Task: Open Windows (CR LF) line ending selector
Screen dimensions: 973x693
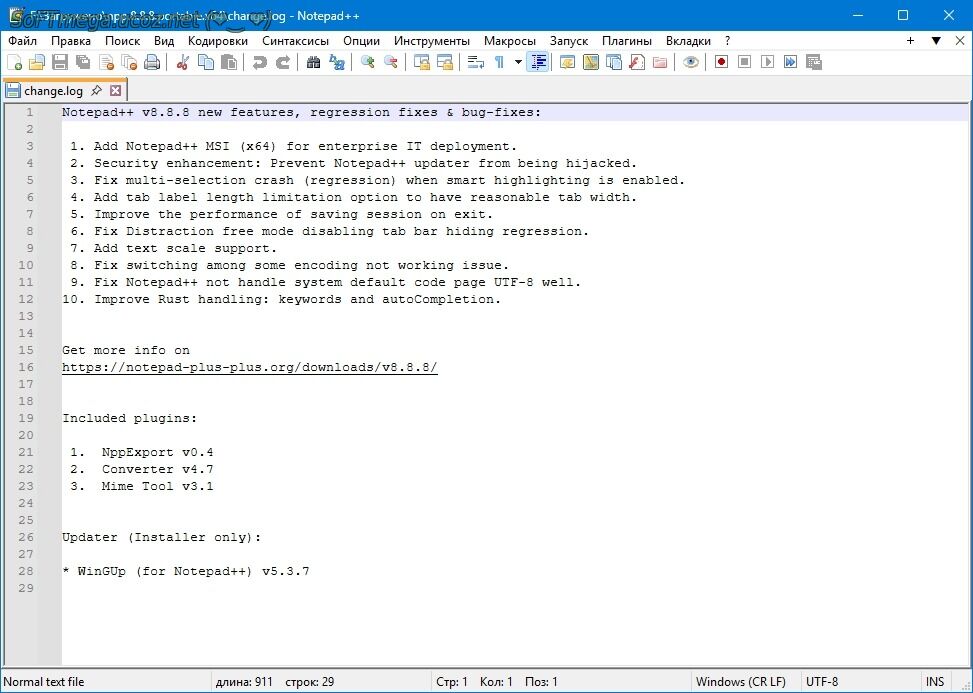Action: click(x=740, y=682)
